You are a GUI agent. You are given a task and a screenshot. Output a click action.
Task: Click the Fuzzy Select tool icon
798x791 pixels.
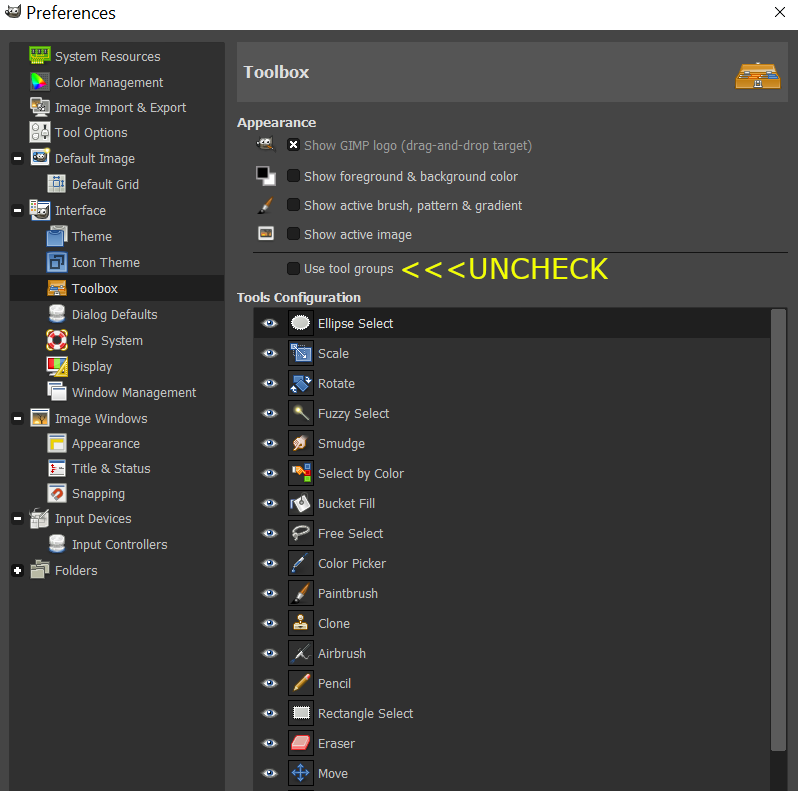pos(301,413)
